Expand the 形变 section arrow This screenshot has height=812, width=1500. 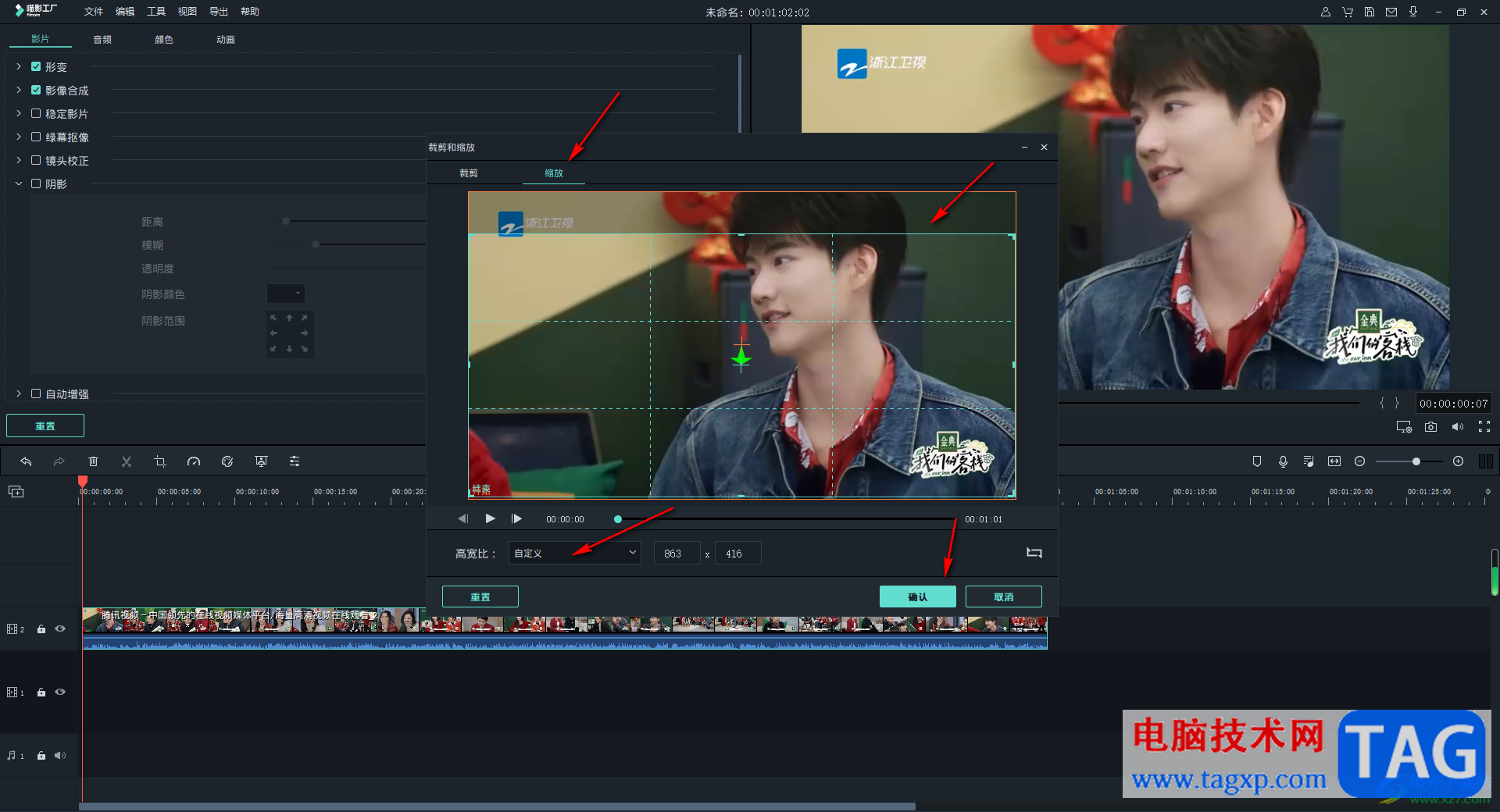pos(19,66)
